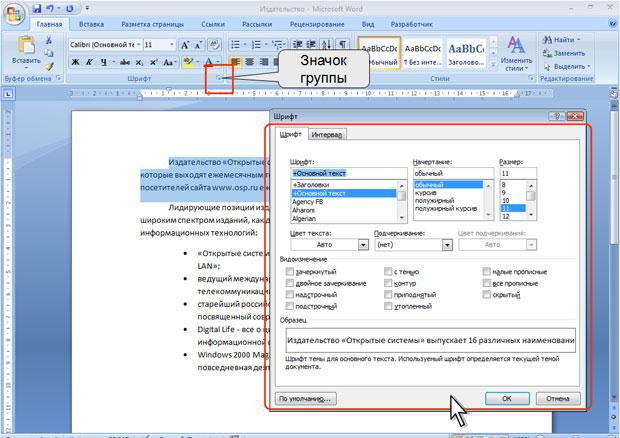This screenshot has height=438, width=620.
Task: Open the Цвет текста dropdown
Action: (x=363, y=245)
